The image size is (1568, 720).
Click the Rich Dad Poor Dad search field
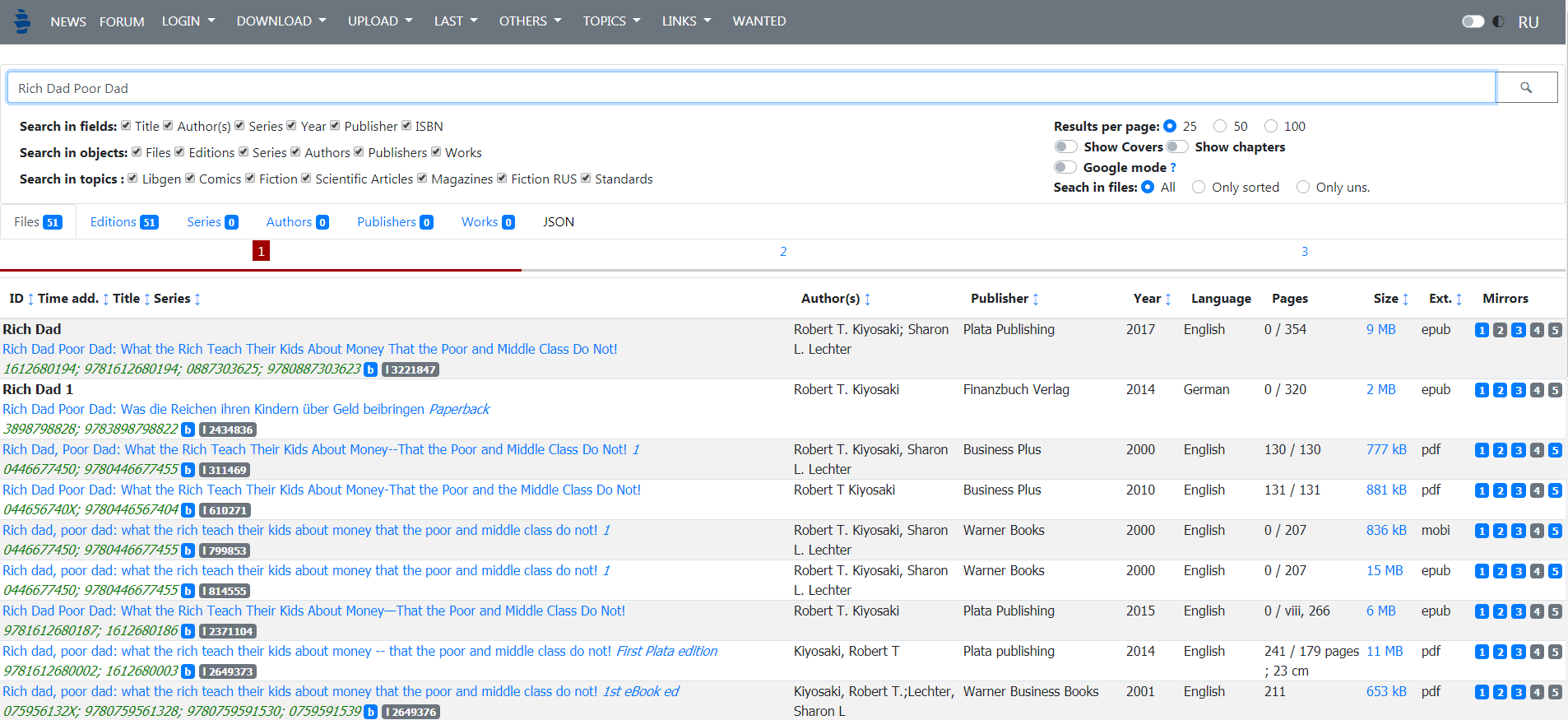pyautogui.click(x=751, y=88)
